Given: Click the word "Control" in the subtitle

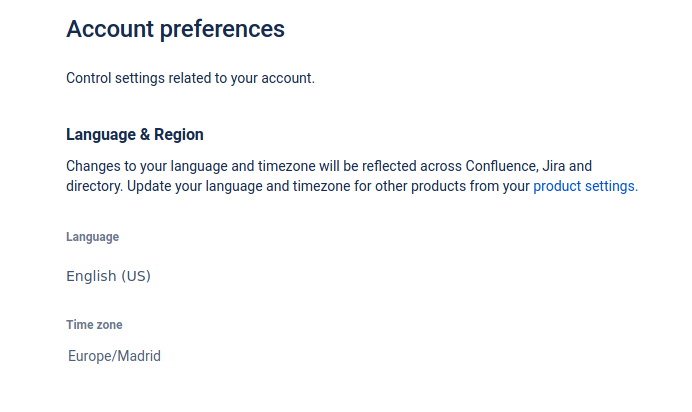Looking at the screenshot, I should click(x=90, y=78).
